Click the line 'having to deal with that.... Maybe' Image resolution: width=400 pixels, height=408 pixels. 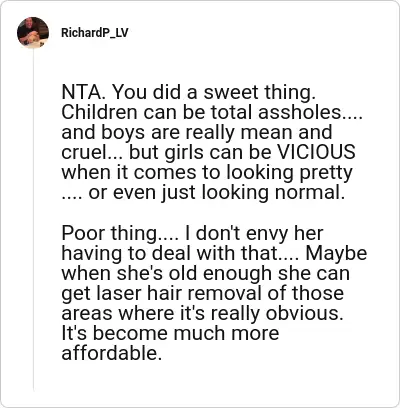point(214,253)
